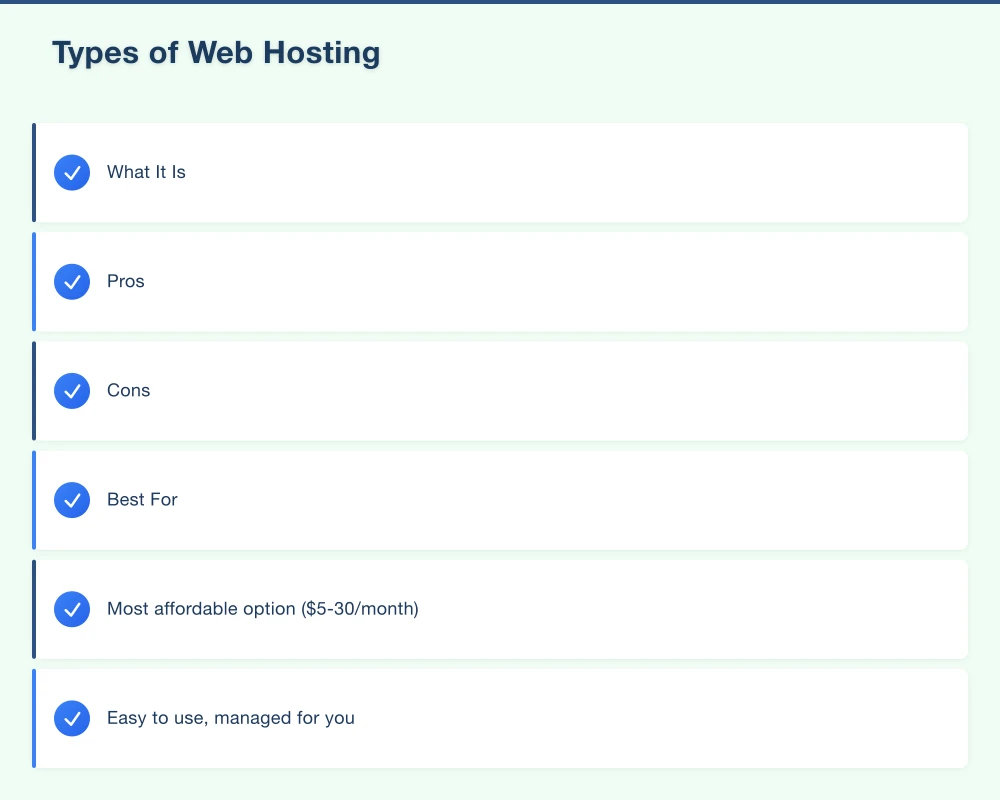Viewport: 1000px width, 800px height.
Task: Select the What It Is section label
Action: 146,172
